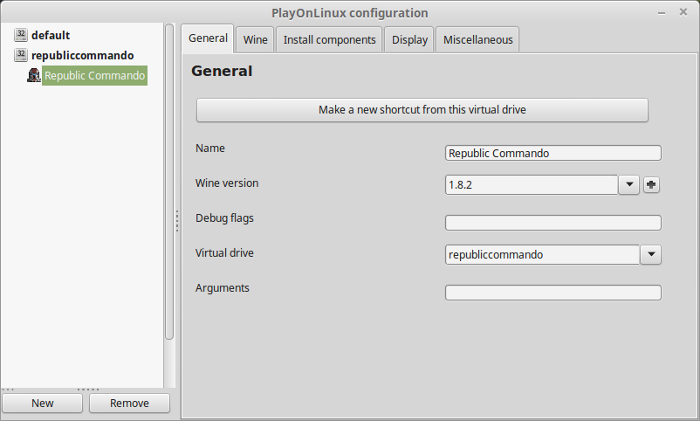Viewport: 700px width, 421px height.
Task: Open the Miscellaneous tab
Action: coord(478,40)
